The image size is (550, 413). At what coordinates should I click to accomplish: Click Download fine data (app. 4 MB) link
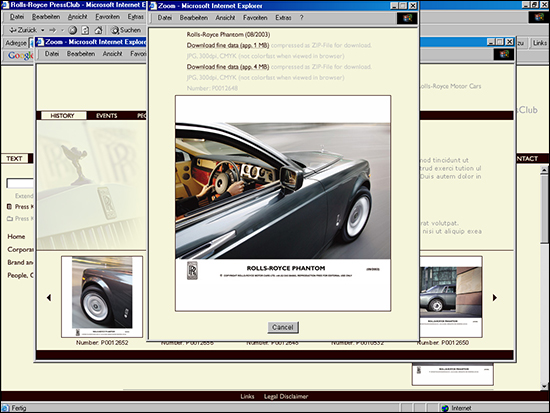pos(228,67)
